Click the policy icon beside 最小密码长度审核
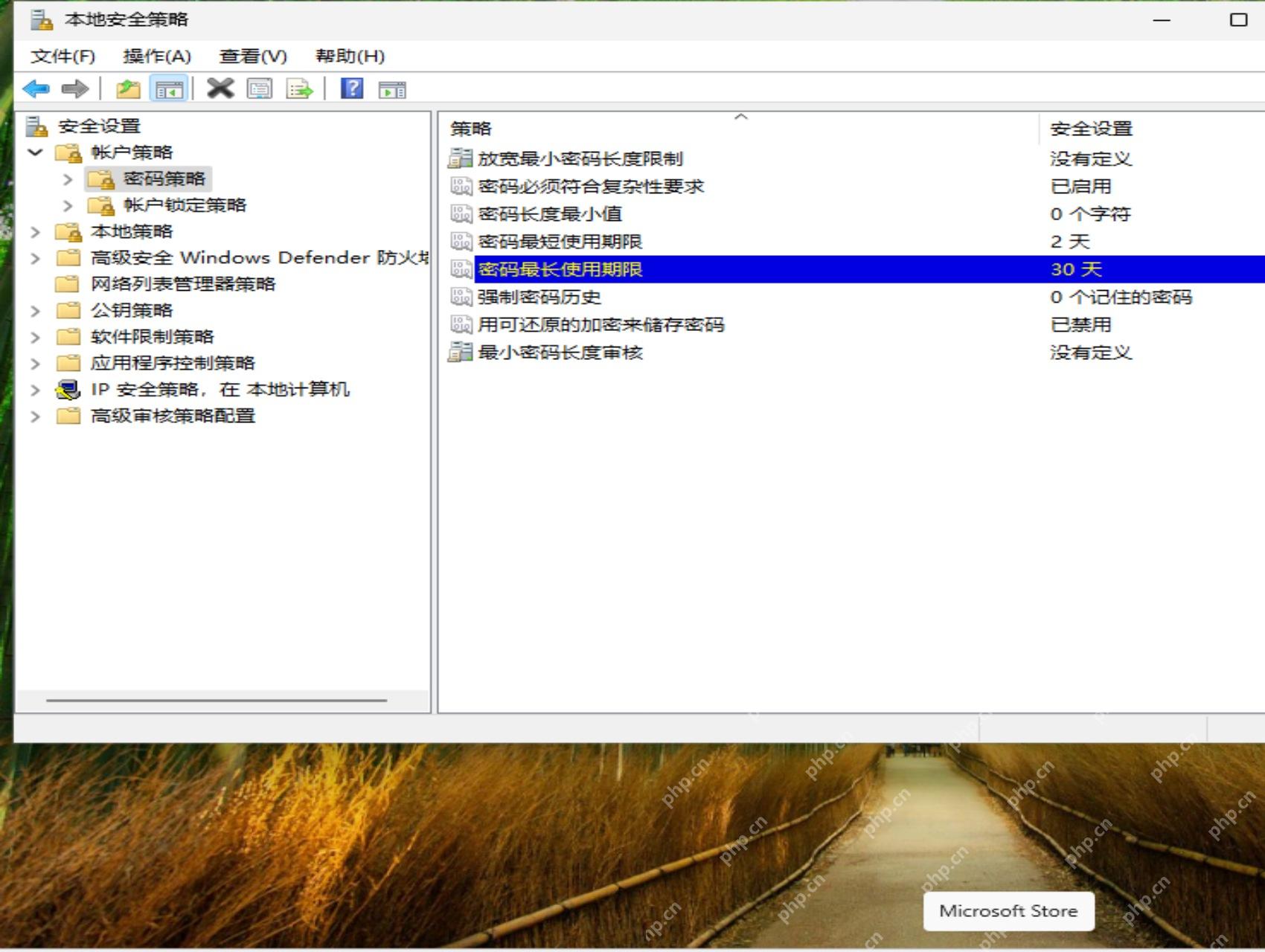 [461, 352]
